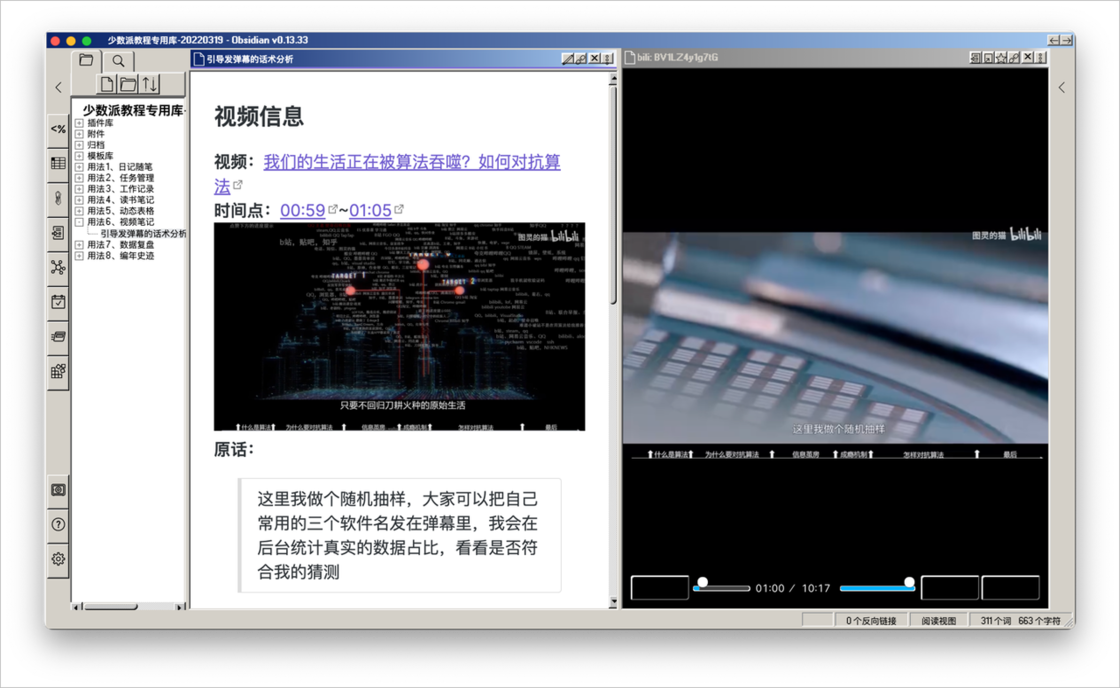
Task: Click the new note icon in file explorer
Action: (107, 84)
